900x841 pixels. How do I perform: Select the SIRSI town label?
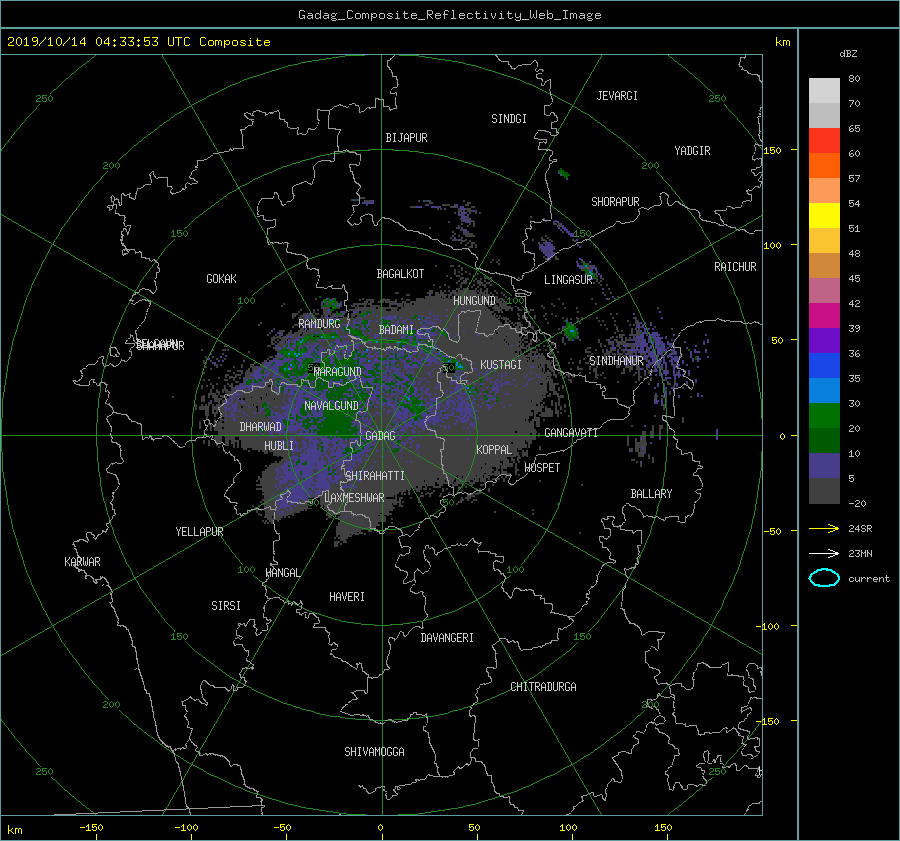pyautogui.click(x=226, y=606)
